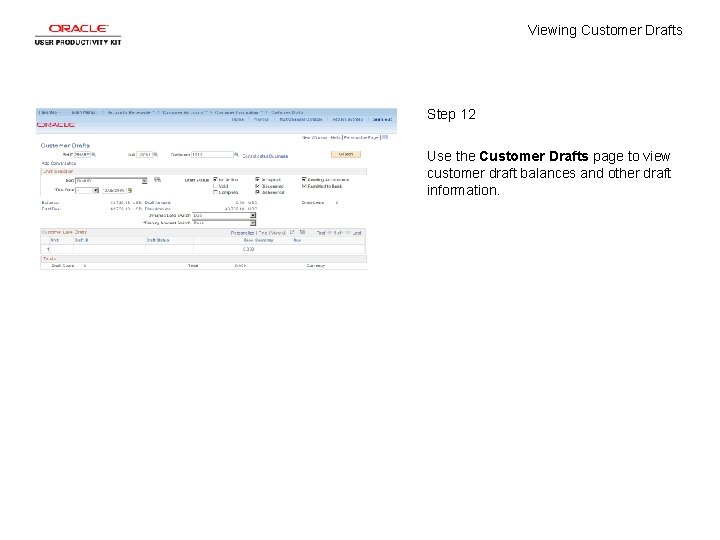The image size is (720, 540).
Task: Click the Customer lookup magnifier icon
Action: pyautogui.click(x=236, y=155)
